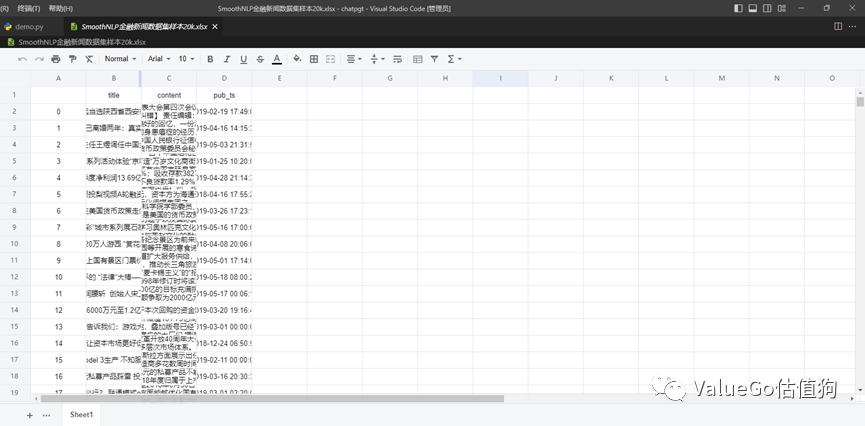Click the print icon in the spreadsheet toolbar
865x426 pixels.
point(56,59)
